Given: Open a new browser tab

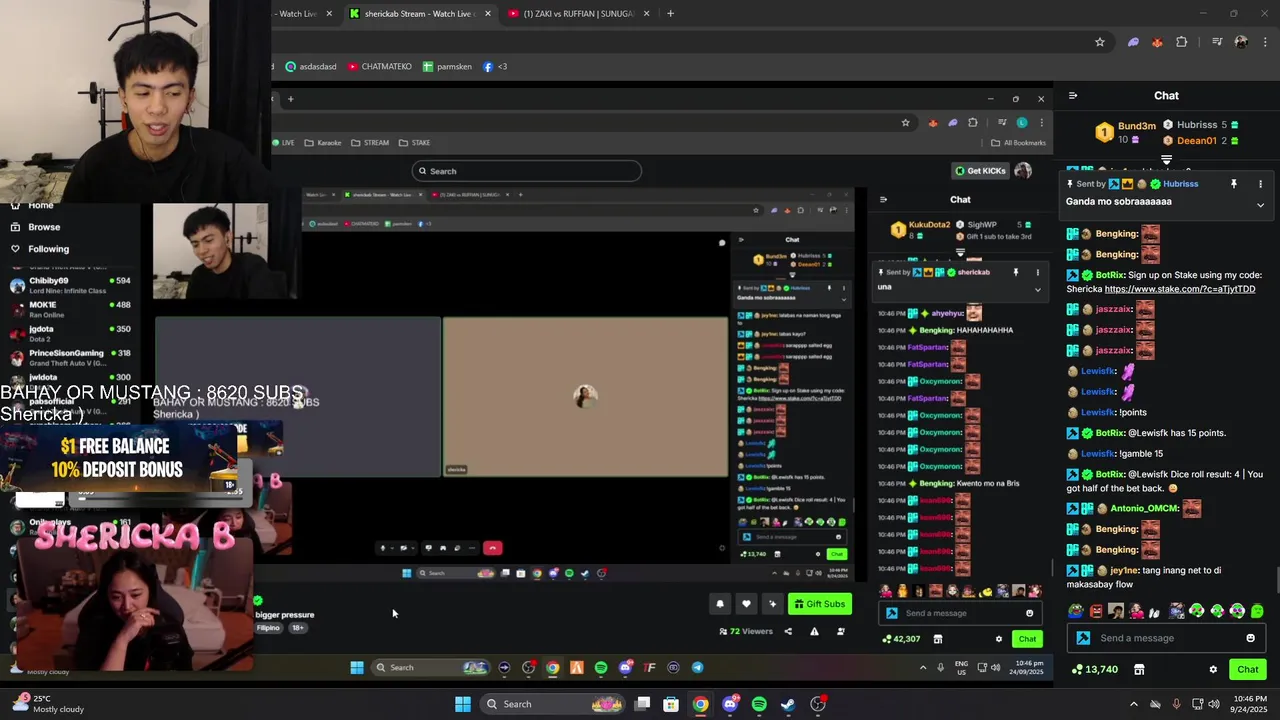Looking at the screenshot, I should [670, 14].
